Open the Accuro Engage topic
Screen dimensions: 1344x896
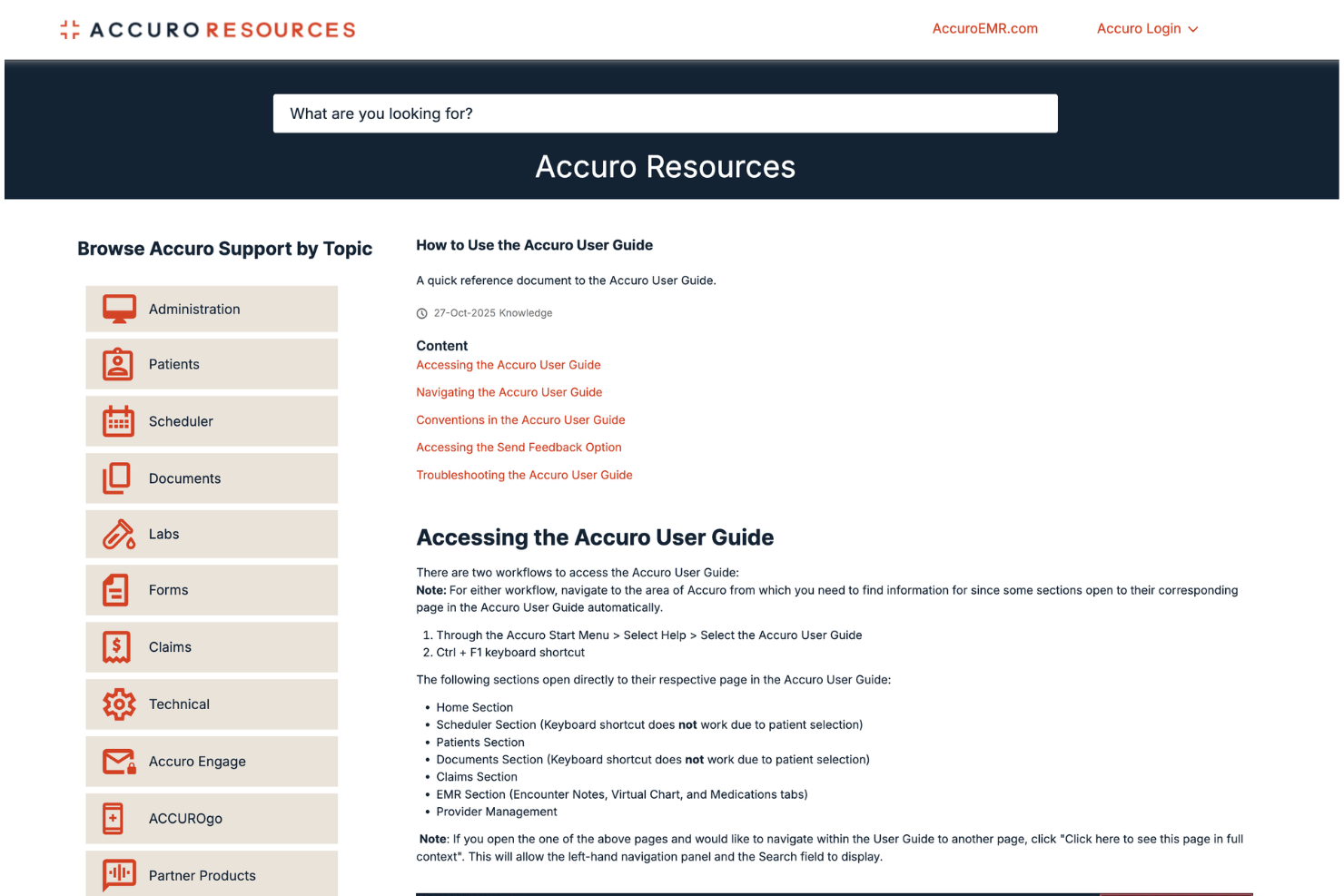tap(212, 762)
